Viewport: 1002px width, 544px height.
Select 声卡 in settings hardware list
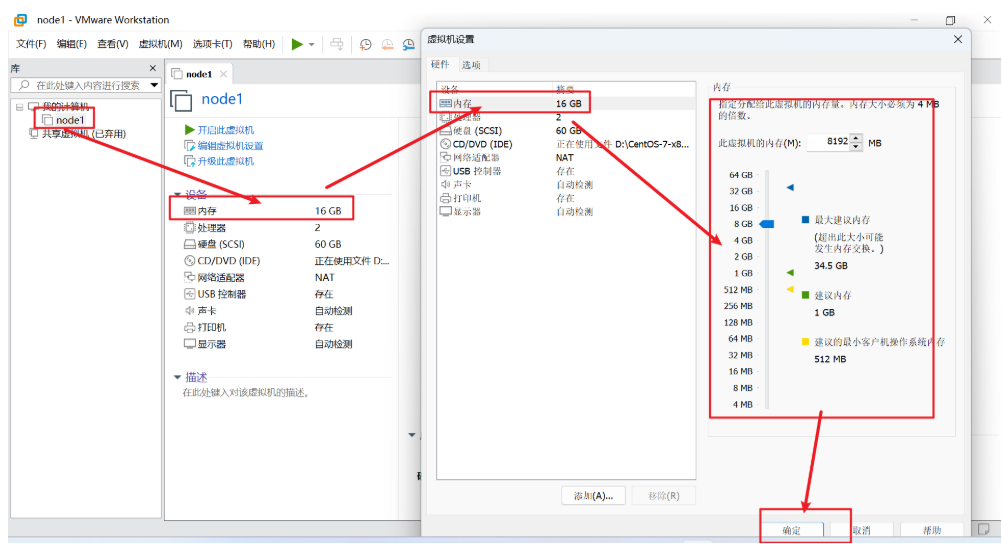pyautogui.click(x=566, y=185)
